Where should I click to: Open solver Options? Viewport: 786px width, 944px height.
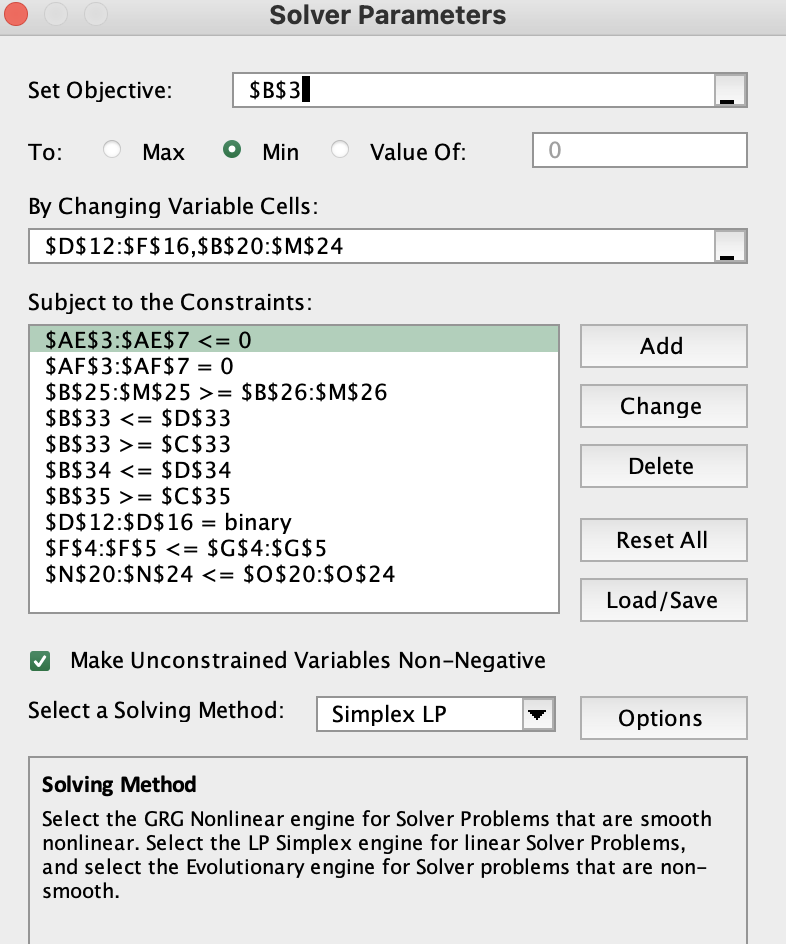(662, 718)
